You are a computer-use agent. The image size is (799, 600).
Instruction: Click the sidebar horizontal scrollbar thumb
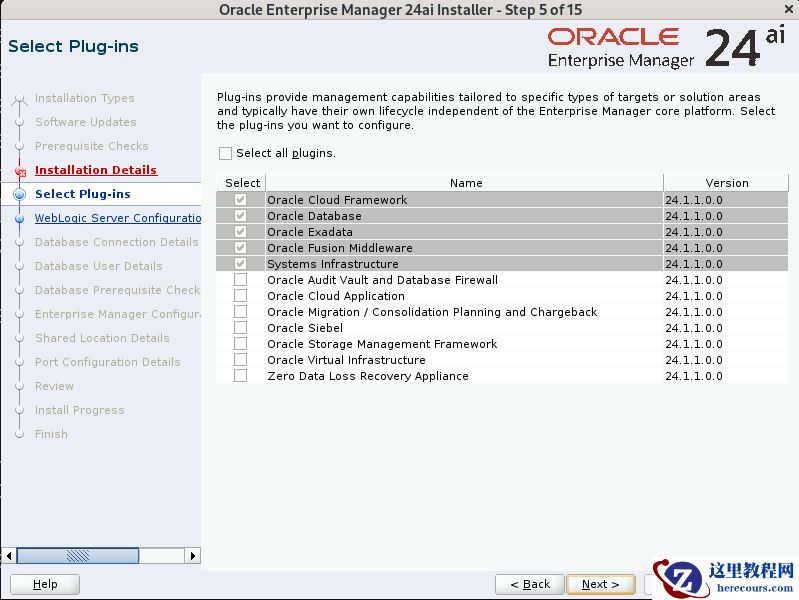point(77,556)
